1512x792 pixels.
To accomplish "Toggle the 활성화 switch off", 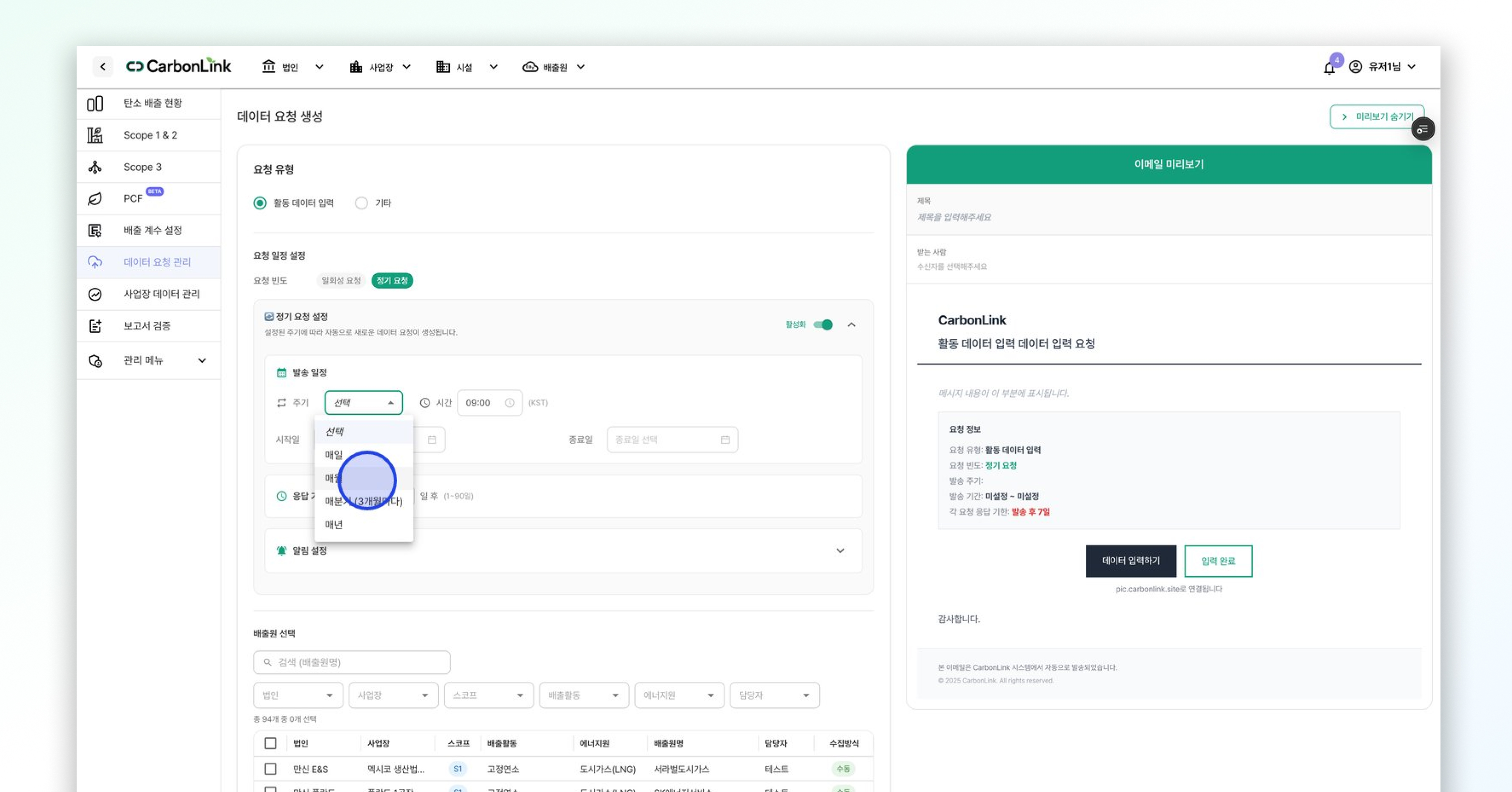I will click(x=823, y=324).
